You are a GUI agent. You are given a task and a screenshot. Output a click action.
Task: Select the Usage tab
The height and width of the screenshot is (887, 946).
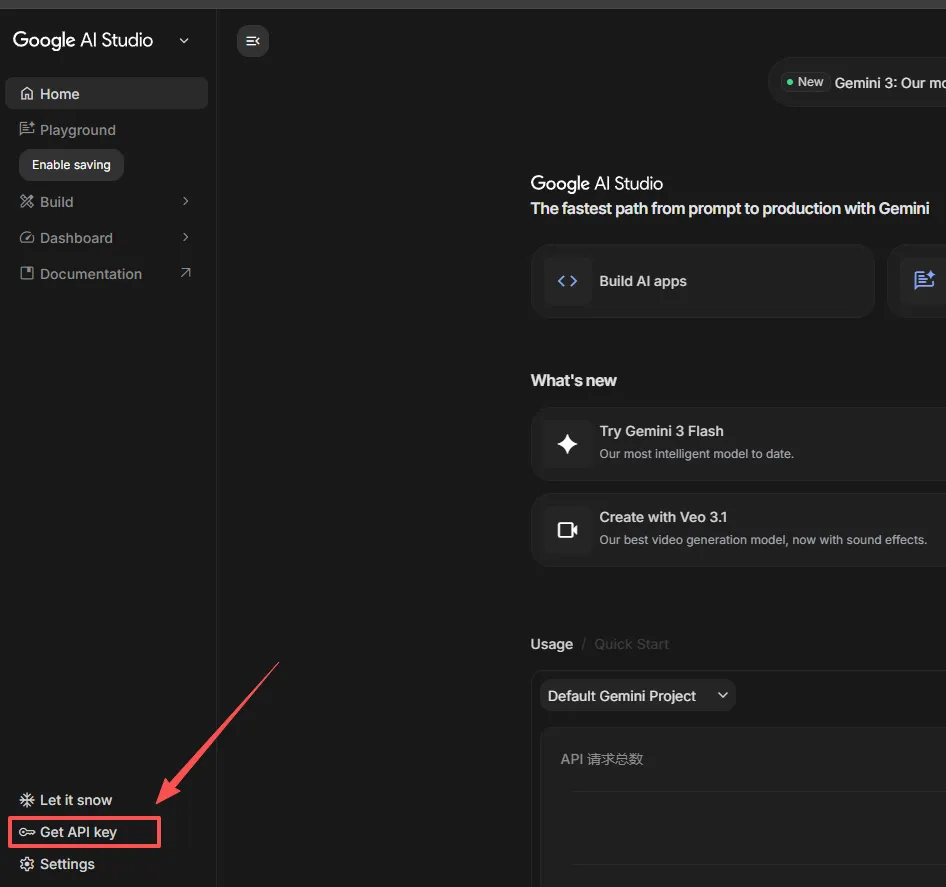click(551, 644)
